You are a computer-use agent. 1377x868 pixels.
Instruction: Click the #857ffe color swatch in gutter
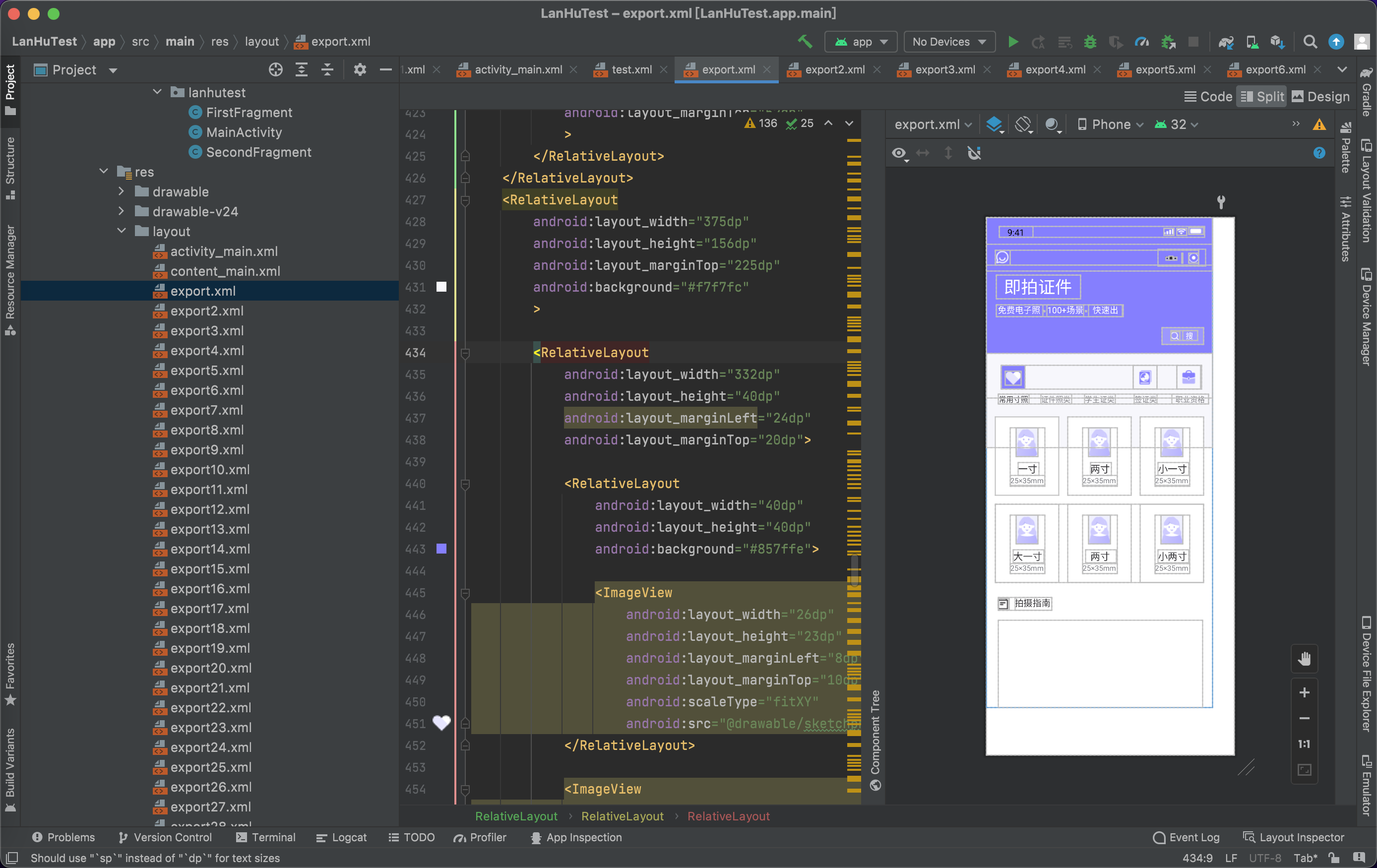point(441,549)
